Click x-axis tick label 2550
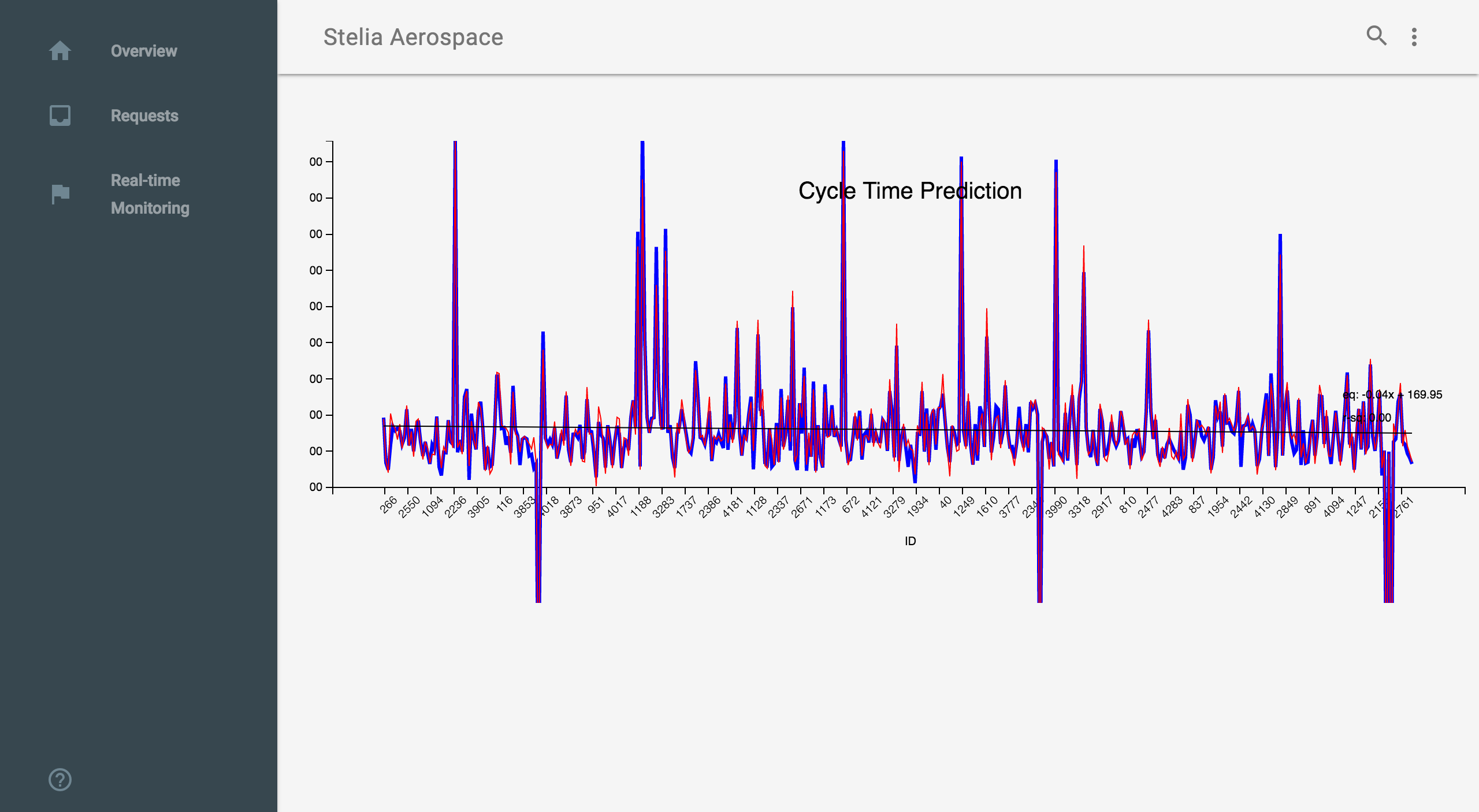 (409, 506)
